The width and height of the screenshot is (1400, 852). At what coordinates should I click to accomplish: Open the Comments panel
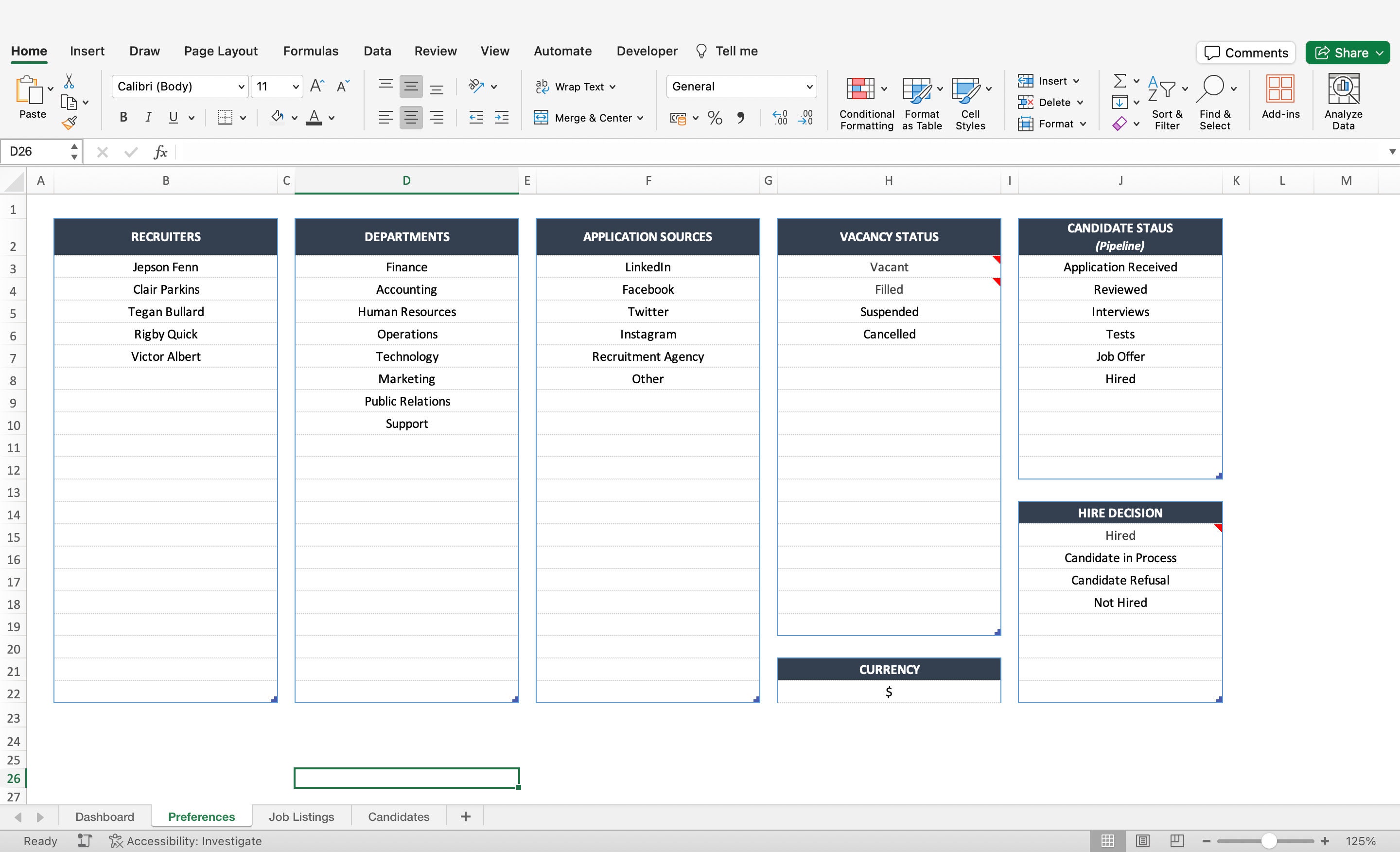(1245, 53)
